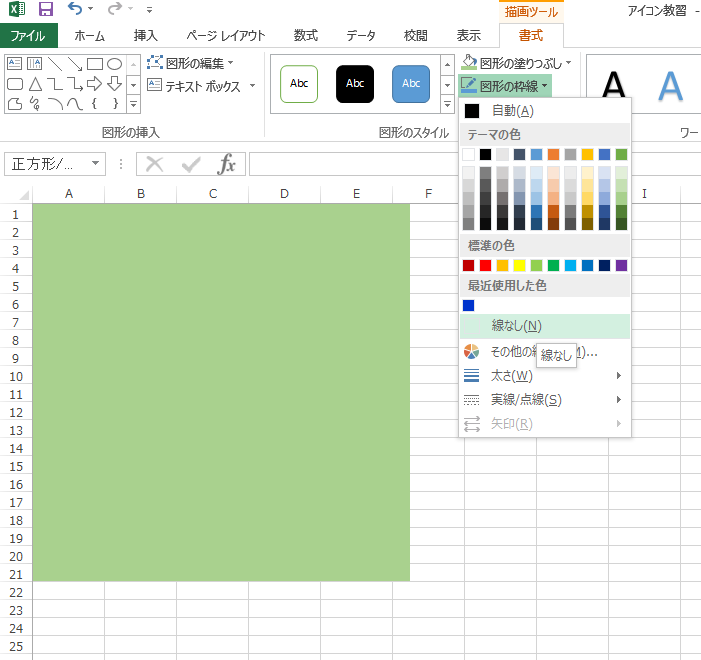Open the 図形の塗りつぶし dropdown
The height and width of the screenshot is (660, 701).
tap(517, 63)
